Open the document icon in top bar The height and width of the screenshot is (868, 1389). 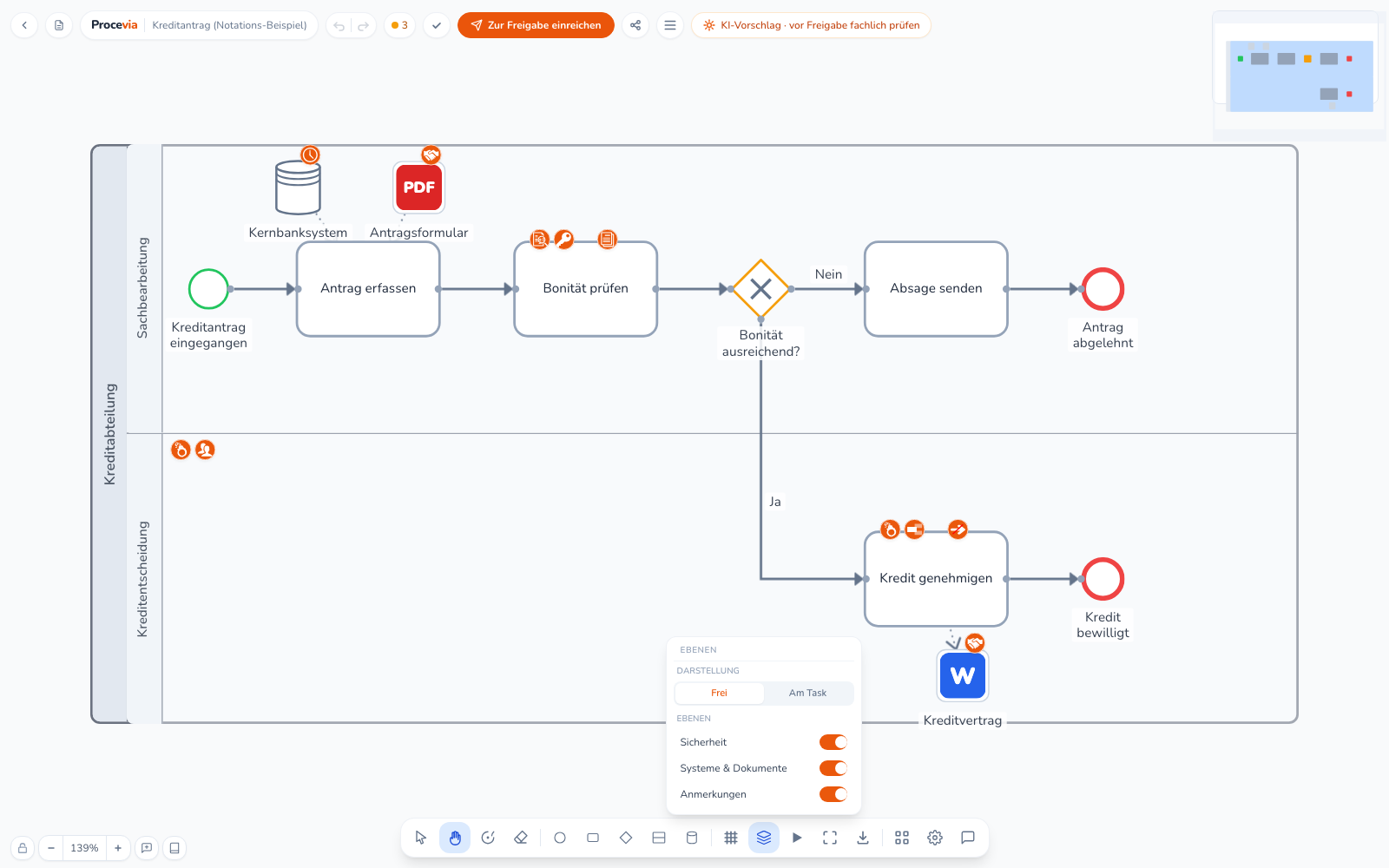coord(59,25)
